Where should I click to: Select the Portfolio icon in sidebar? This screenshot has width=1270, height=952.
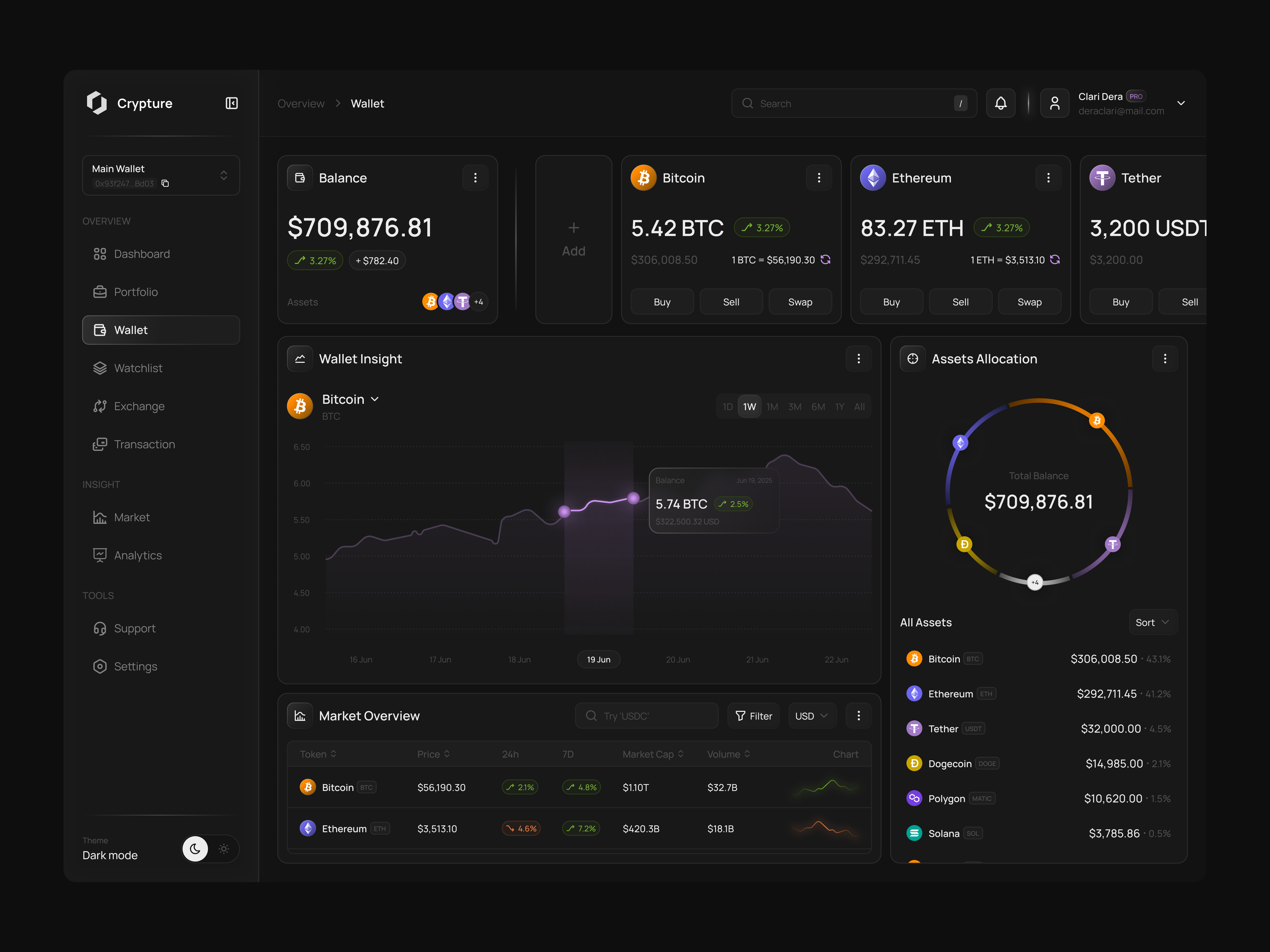pyautogui.click(x=101, y=291)
